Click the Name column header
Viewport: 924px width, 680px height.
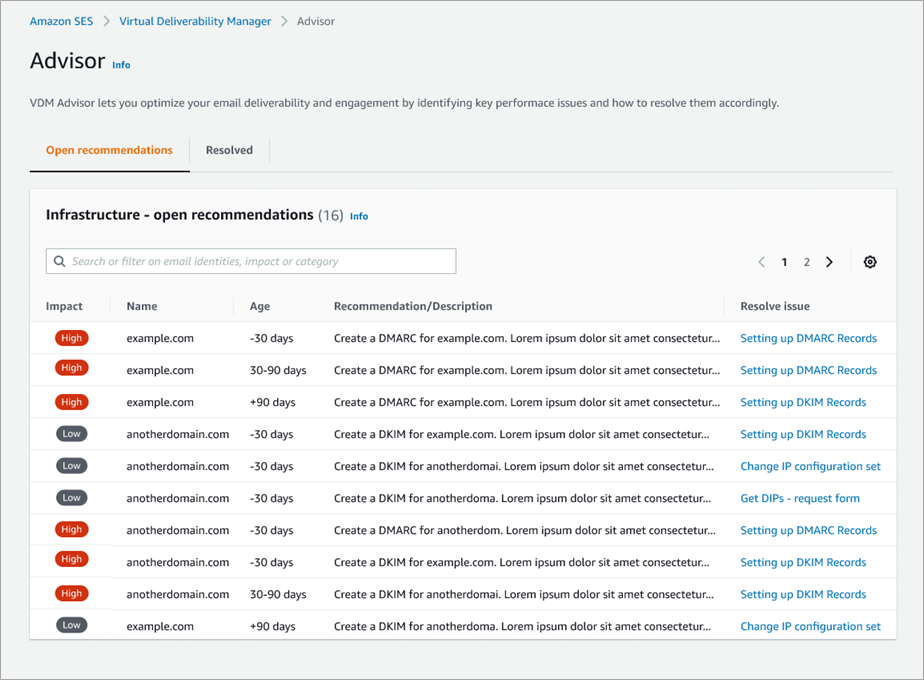[142, 306]
